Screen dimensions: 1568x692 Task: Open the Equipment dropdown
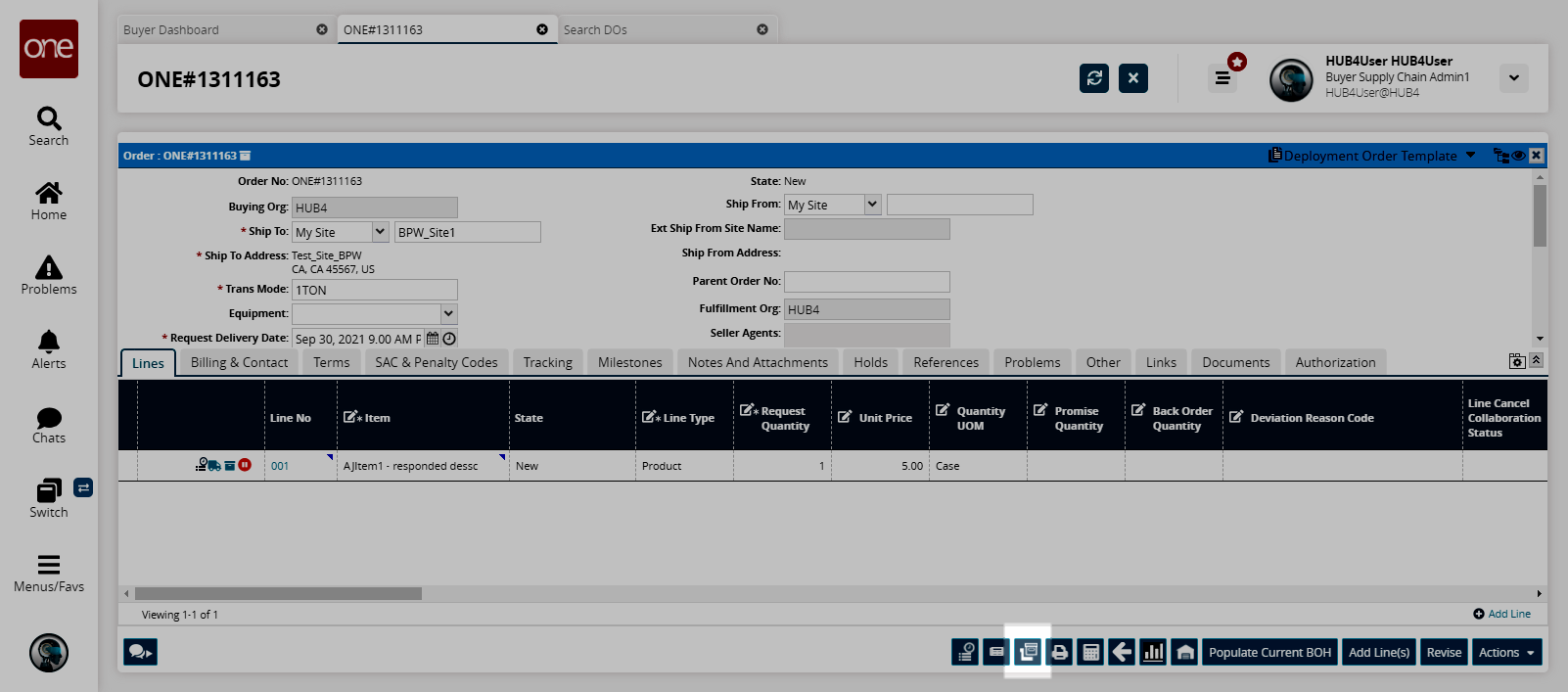[x=448, y=314]
